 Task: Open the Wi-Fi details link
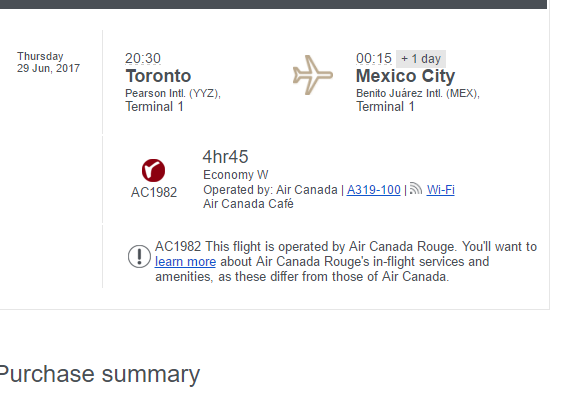(440, 190)
